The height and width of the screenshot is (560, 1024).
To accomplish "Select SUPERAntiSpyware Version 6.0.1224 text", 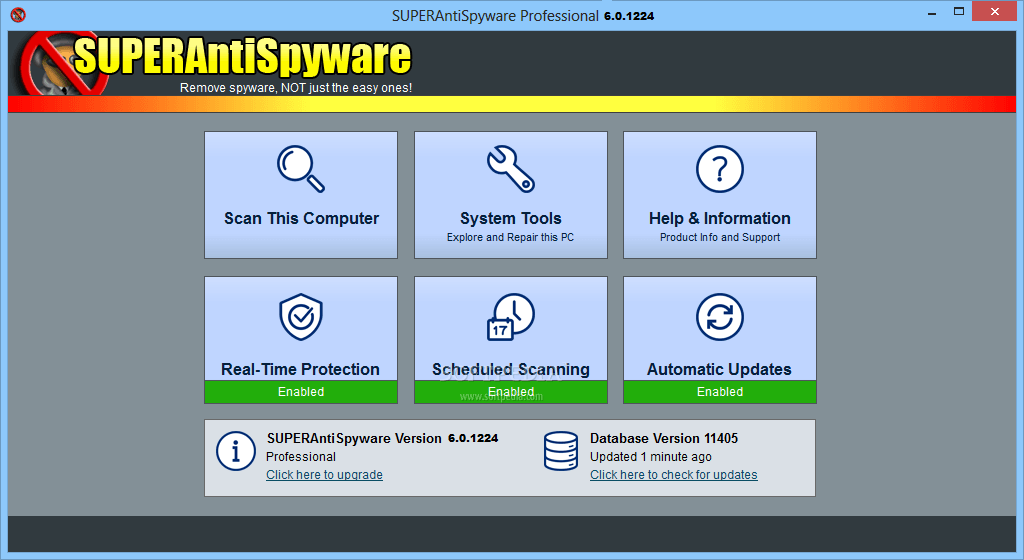I will [383, 438].
